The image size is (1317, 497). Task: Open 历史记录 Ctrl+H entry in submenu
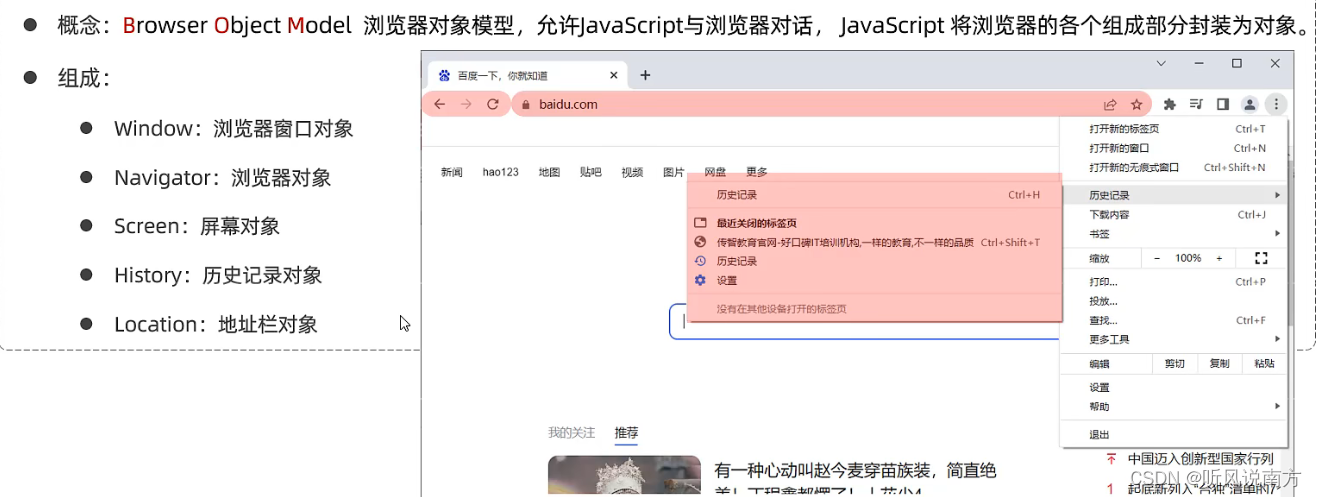tap(875, 195)
